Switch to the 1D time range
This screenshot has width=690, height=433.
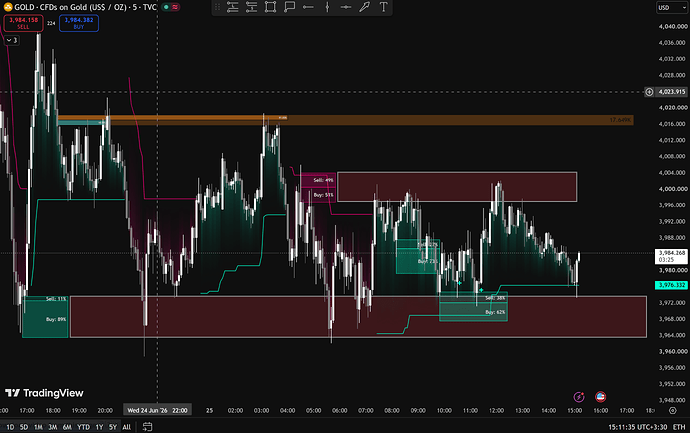click(x=10, y=427)
